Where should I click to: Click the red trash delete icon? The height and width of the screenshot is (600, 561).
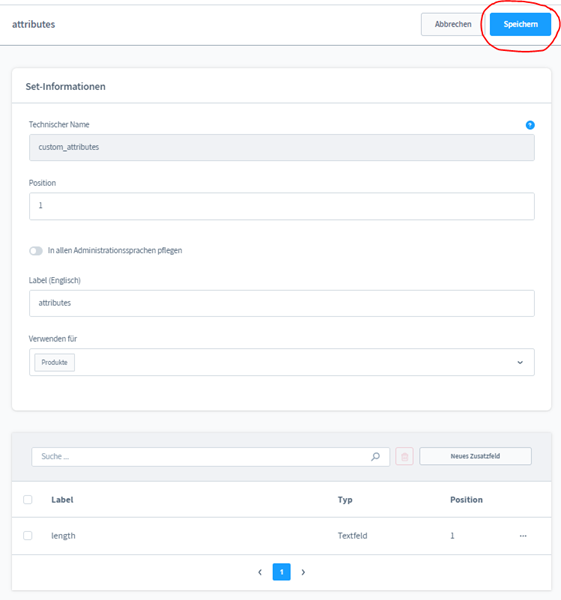point(404,457)
